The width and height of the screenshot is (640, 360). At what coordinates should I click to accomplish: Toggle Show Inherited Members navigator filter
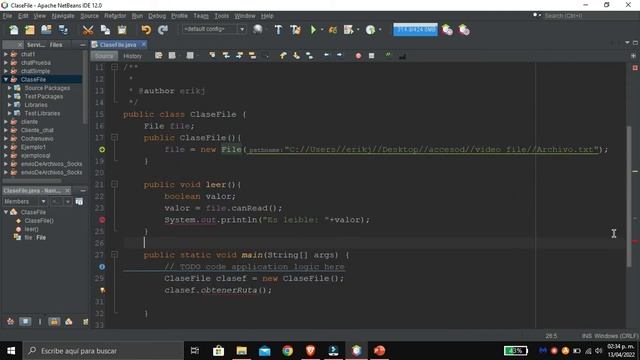(11, 322)
